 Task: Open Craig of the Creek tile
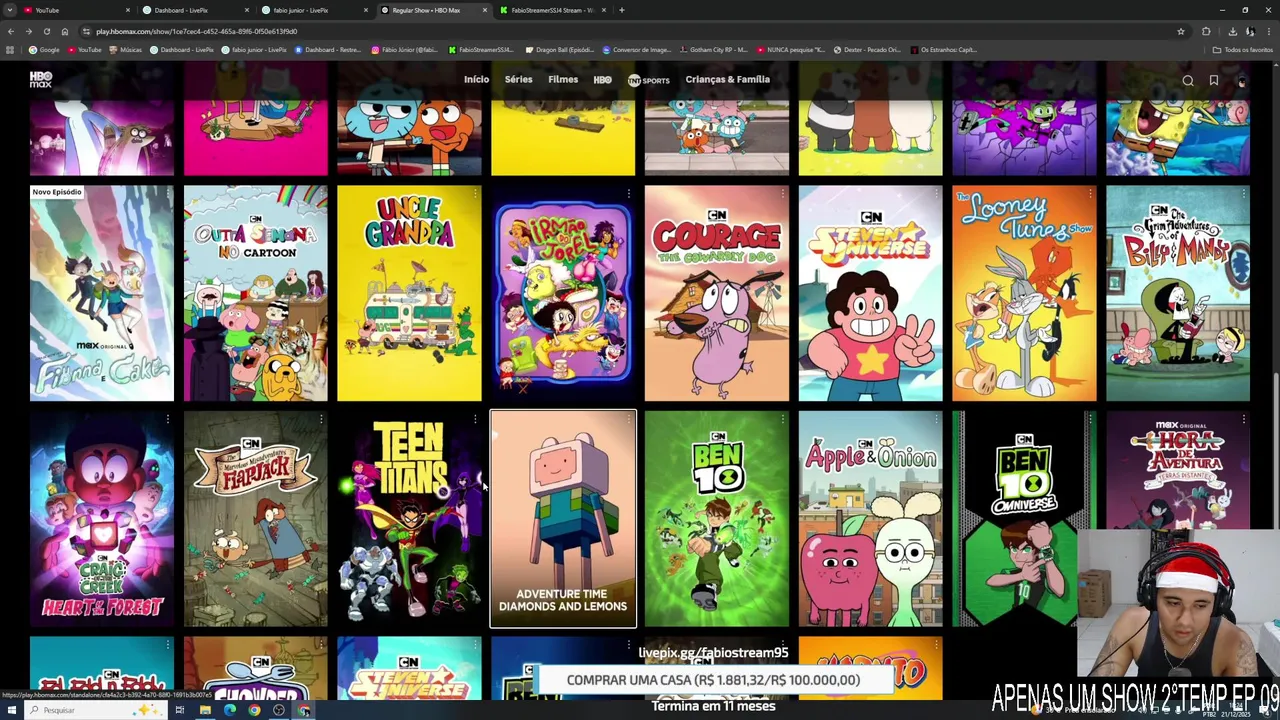click(x=102, y=519)
